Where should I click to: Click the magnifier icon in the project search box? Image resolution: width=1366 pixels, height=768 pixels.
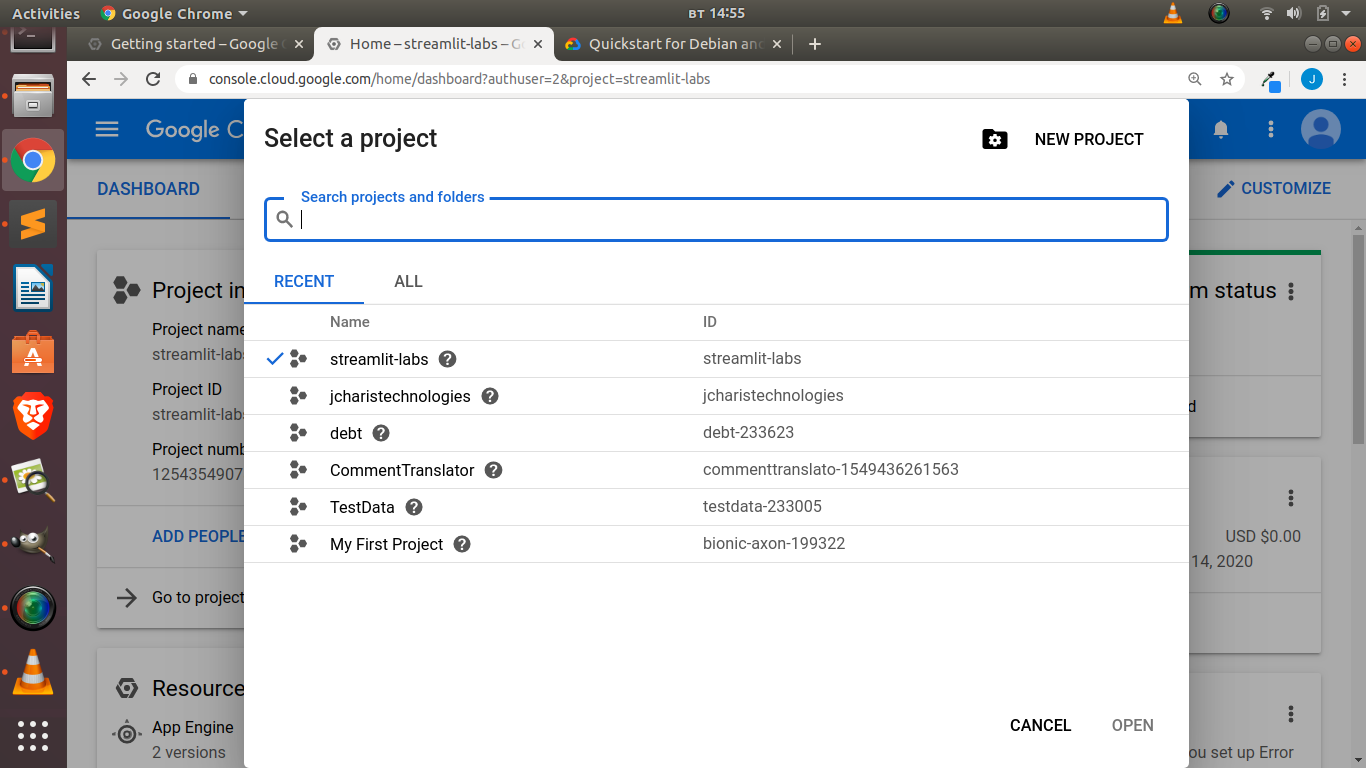pos(285,219)
